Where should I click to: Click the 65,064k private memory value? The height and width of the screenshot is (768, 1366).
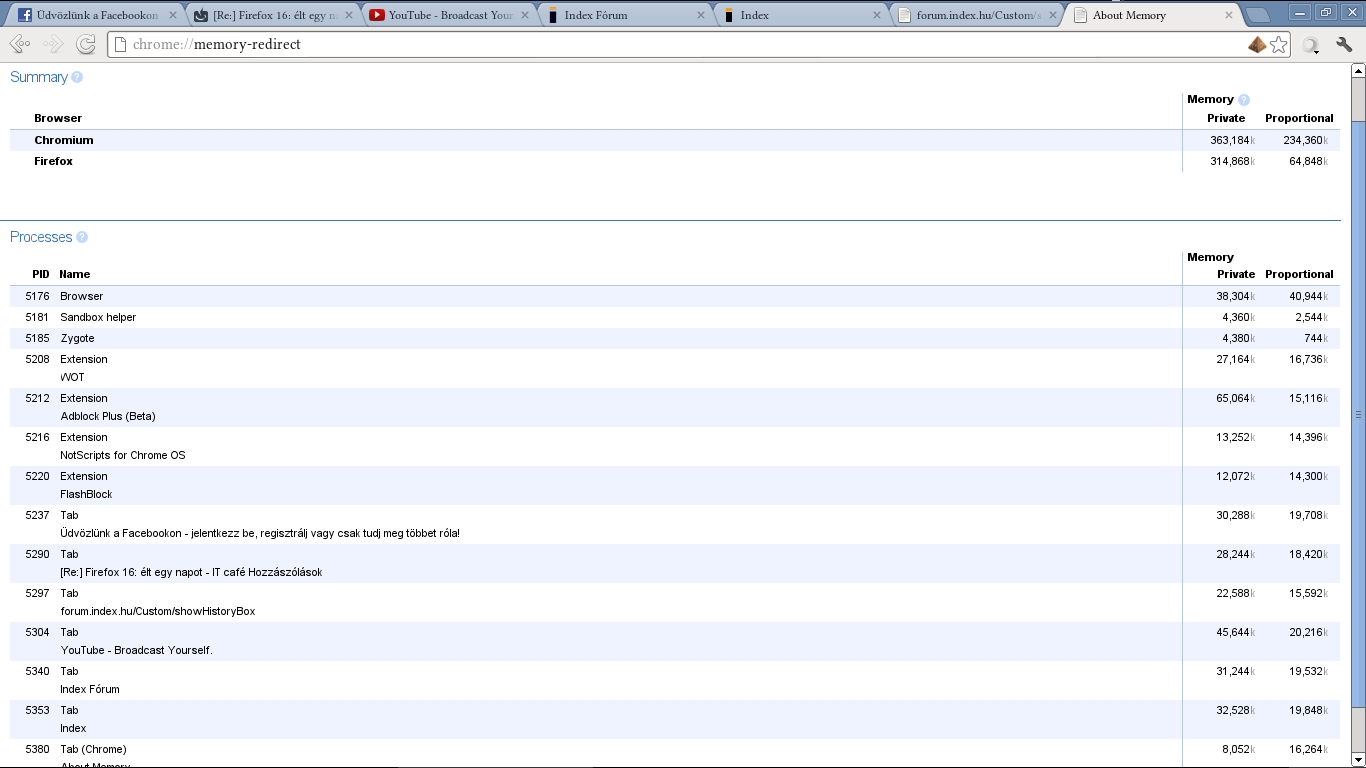[1235, 398]
